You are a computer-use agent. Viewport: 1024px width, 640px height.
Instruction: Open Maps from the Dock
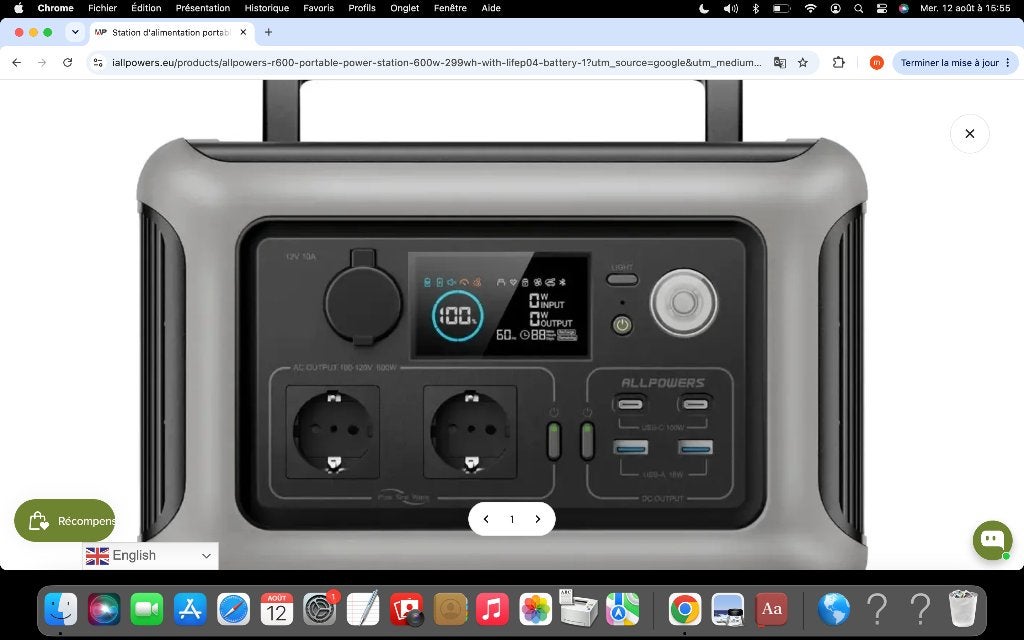point(622,609)
